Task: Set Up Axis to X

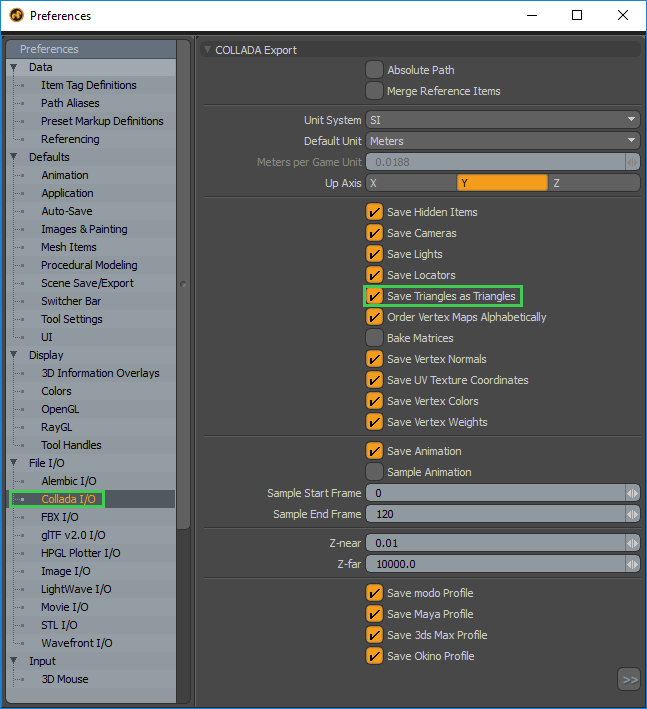Action: pyautogui.click(x=411, y=183)
